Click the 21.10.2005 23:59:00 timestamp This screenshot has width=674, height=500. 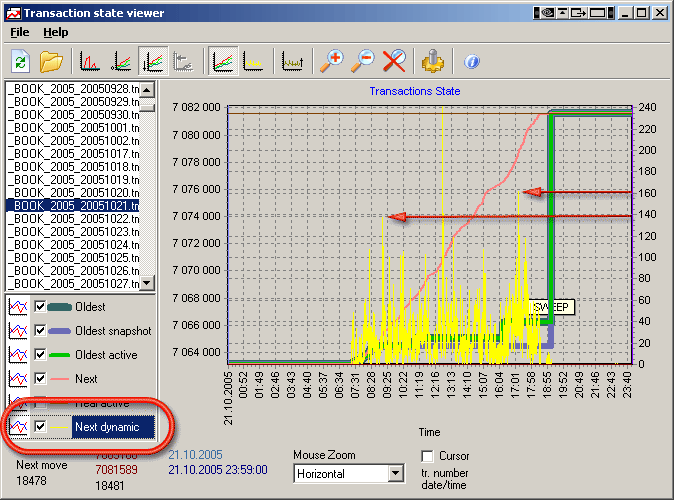[218, 470]
